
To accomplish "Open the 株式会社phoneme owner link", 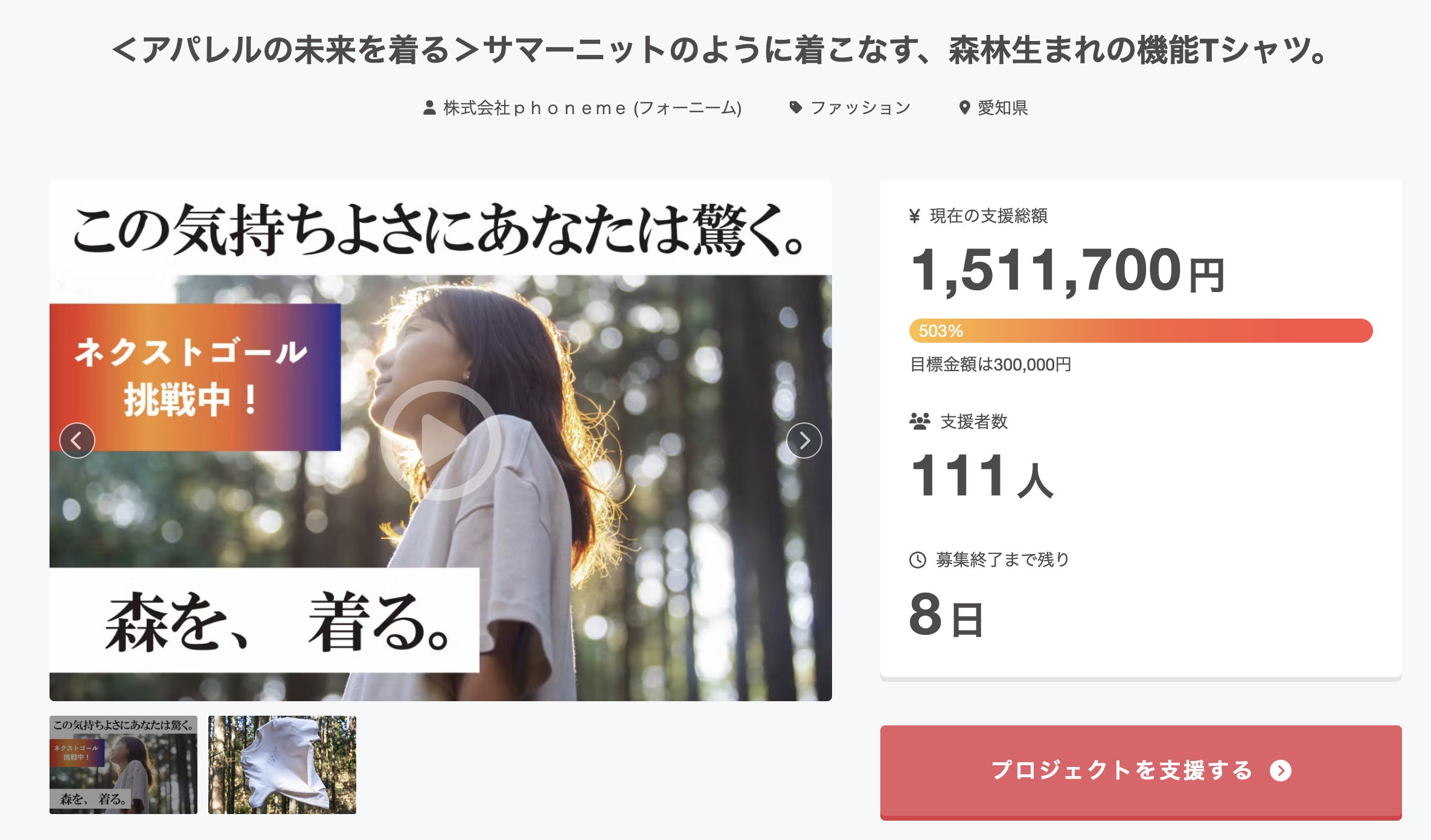I will point(592,108).
